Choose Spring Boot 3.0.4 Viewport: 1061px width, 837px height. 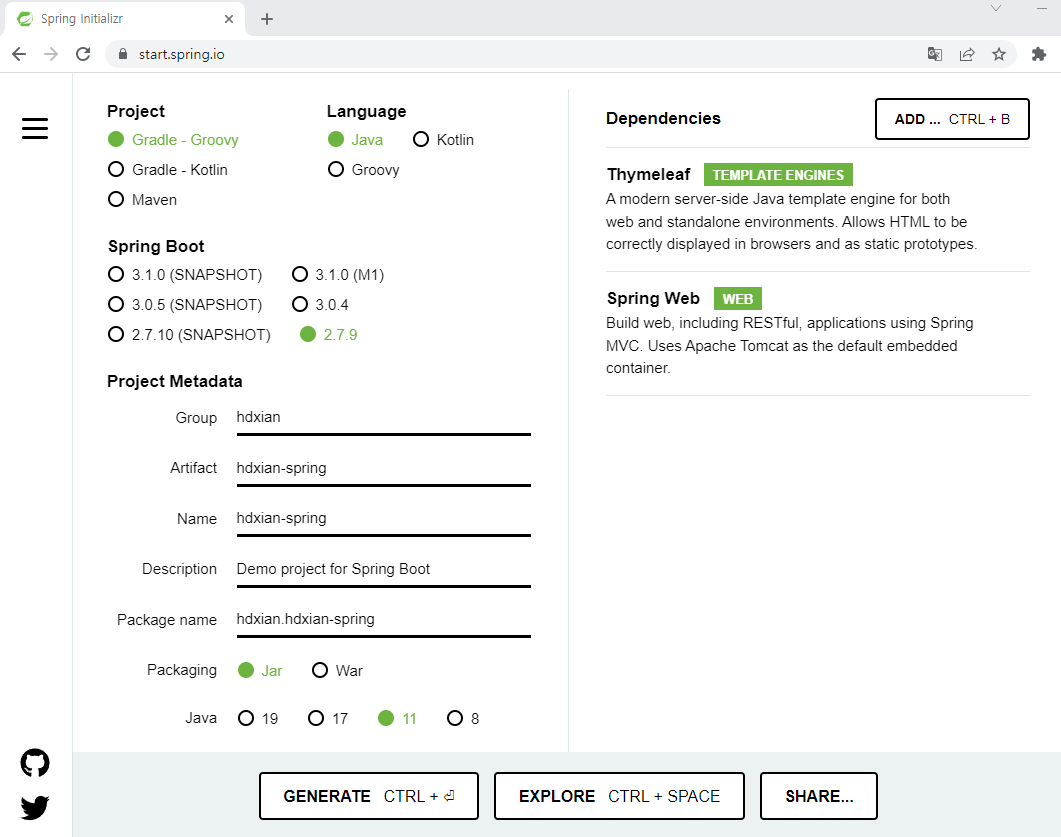320,304
